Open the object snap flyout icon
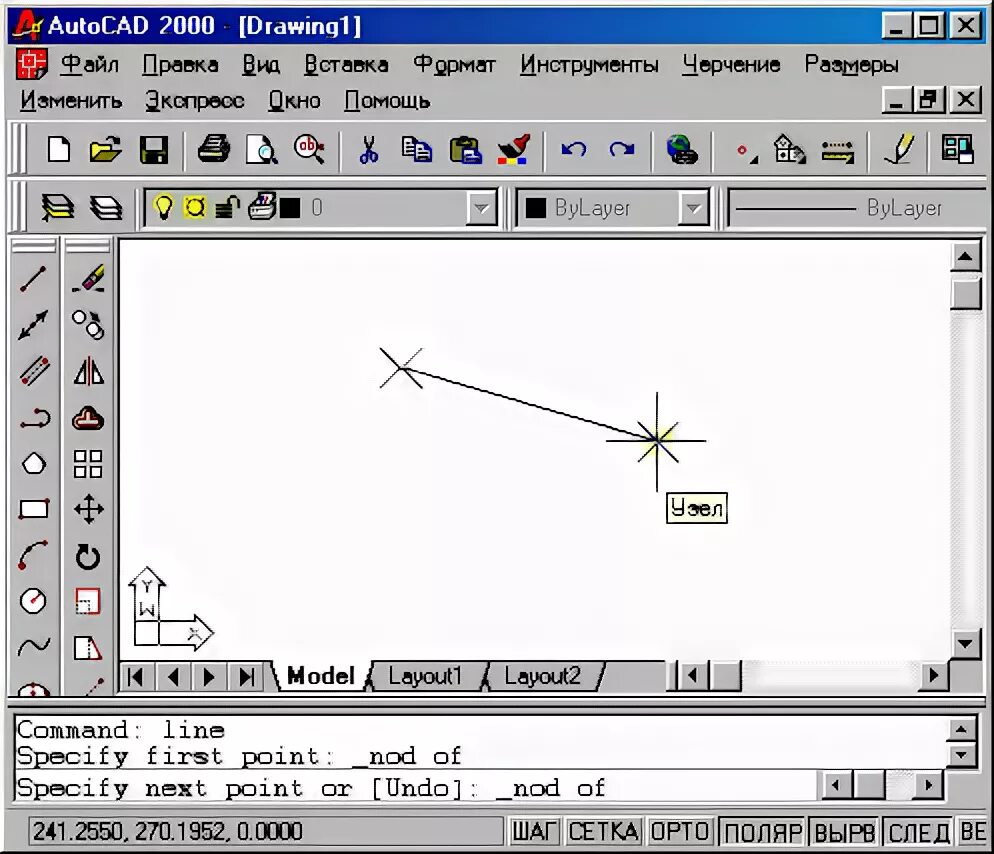This screenshot has height=854, width=994. click(x=746, y=152)
